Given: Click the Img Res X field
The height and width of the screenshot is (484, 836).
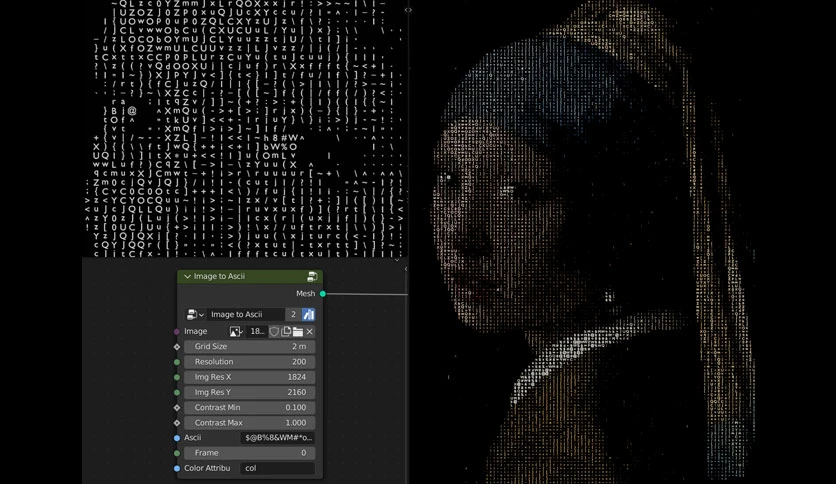Looking at the screenshot, I should 250,377.
